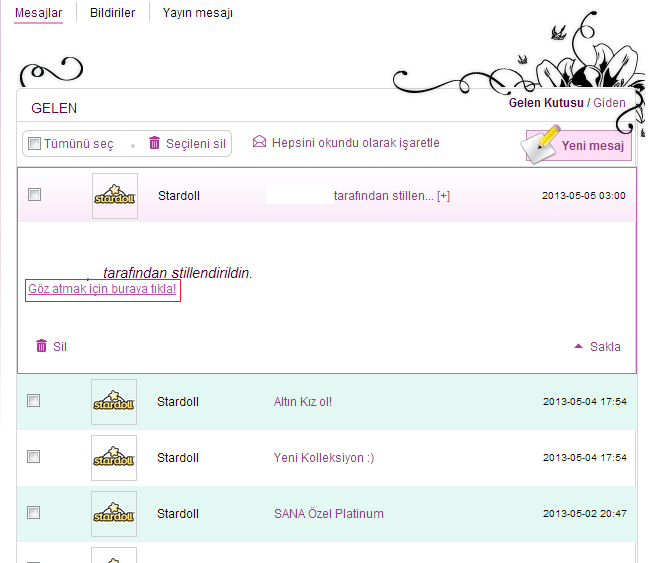This screenshot has width=651, height=563.
Task: Click the date in the 'Altın Kız ol!' row
Action: point(585,402)
